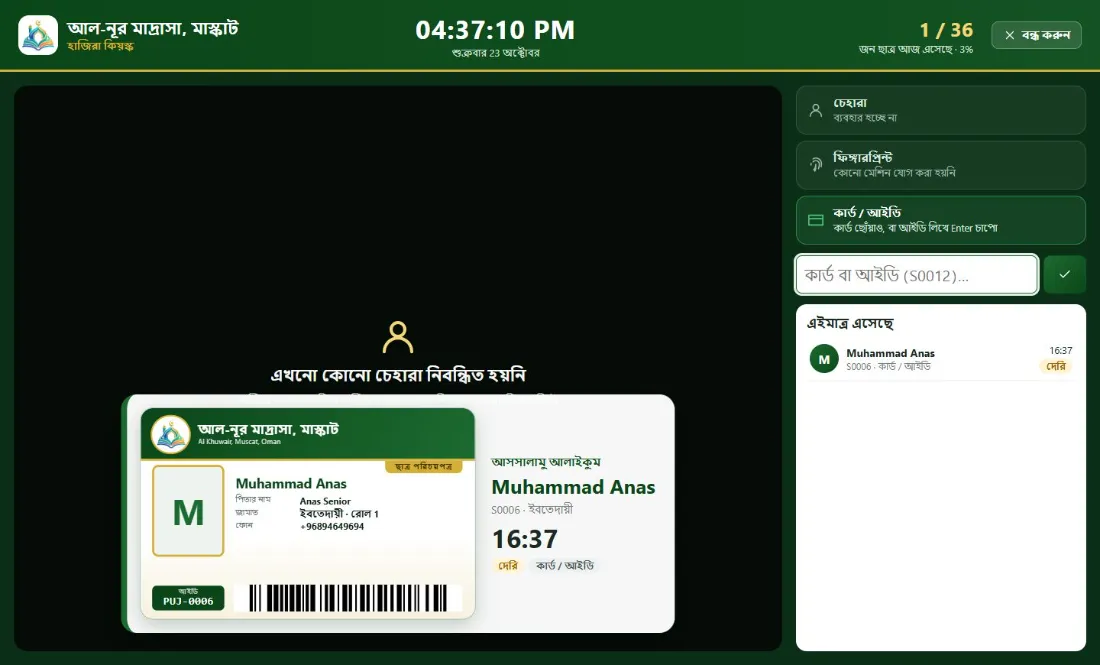This screenshot has width=1100, height=665.
Task: Click the barcode on the student ID card
Action: click(348, 598)
